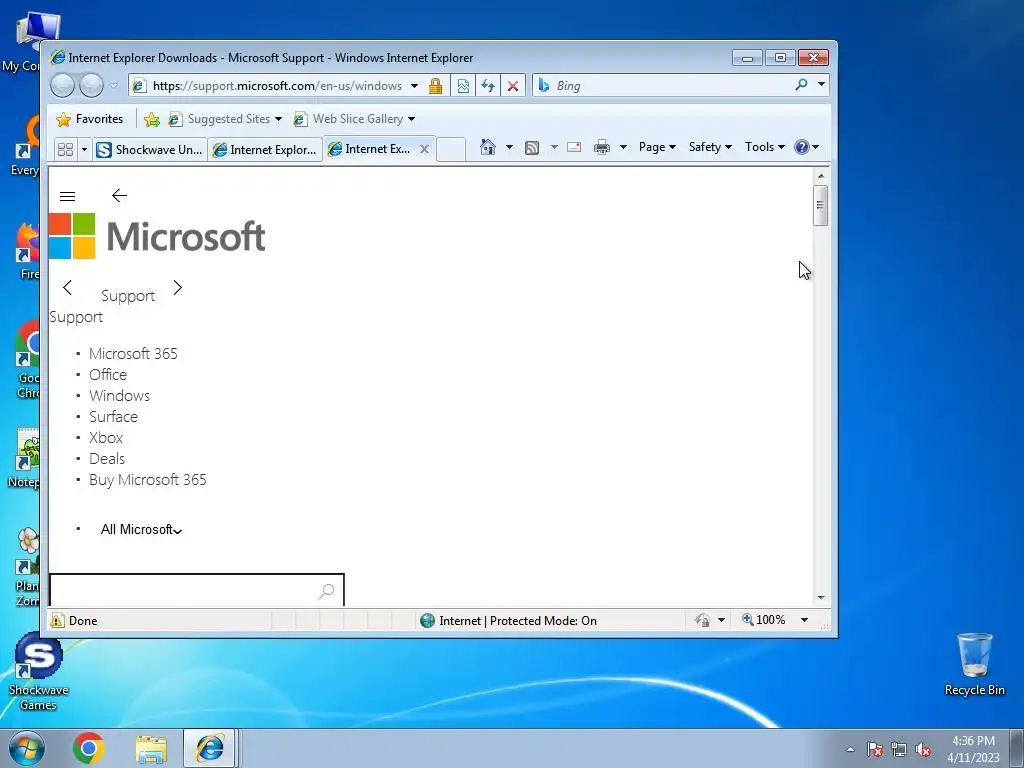
Task: Expand the address bar autocomplete dropdown
Action: tap(414, 86)
